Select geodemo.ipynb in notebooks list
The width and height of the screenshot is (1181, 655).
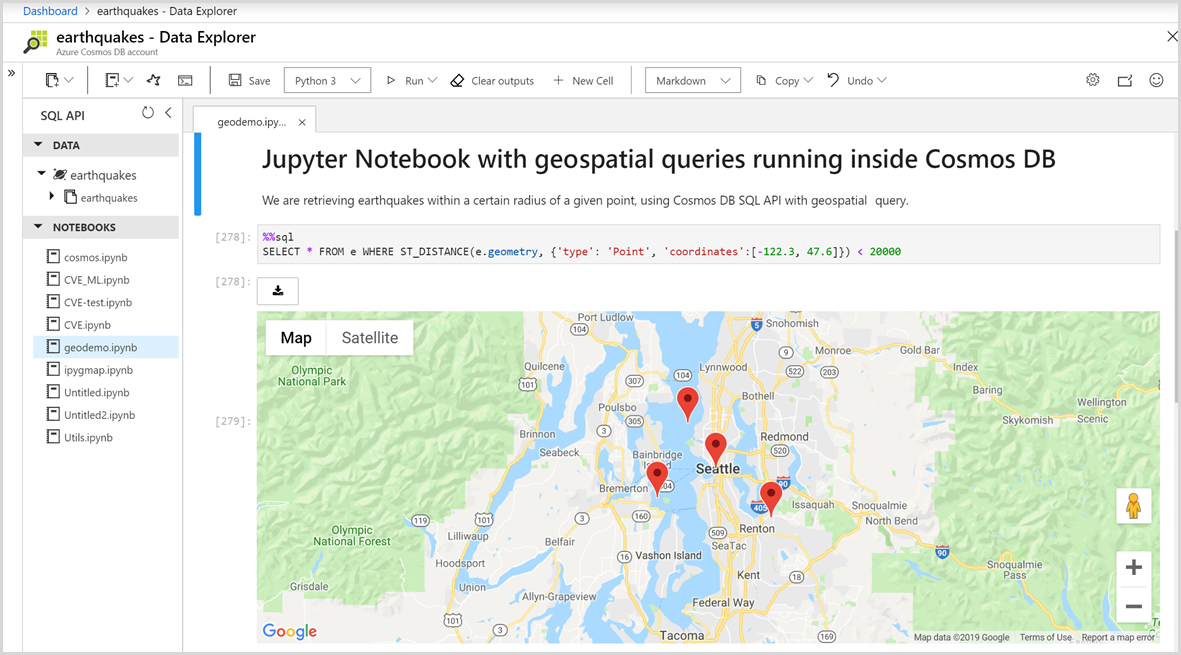click(x=106, y=347)
